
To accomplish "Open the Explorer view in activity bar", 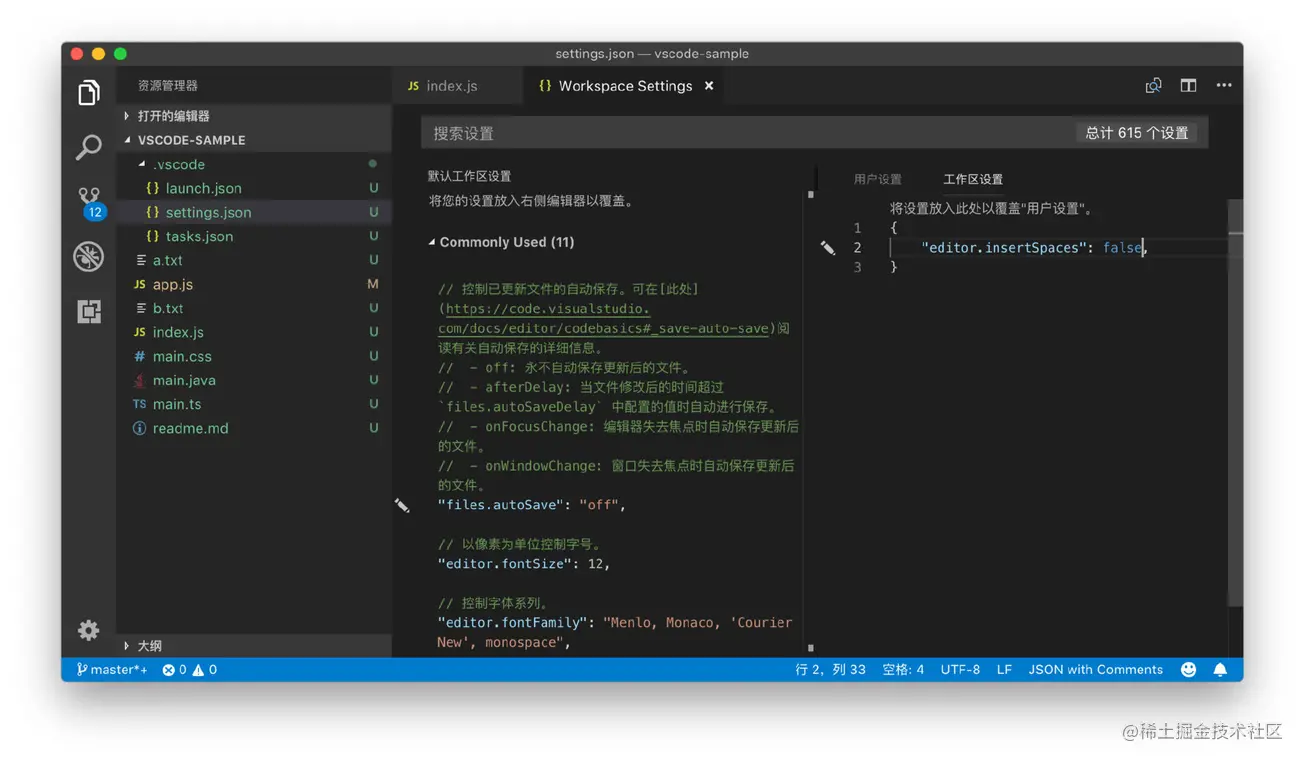I will tap(89, 93).
